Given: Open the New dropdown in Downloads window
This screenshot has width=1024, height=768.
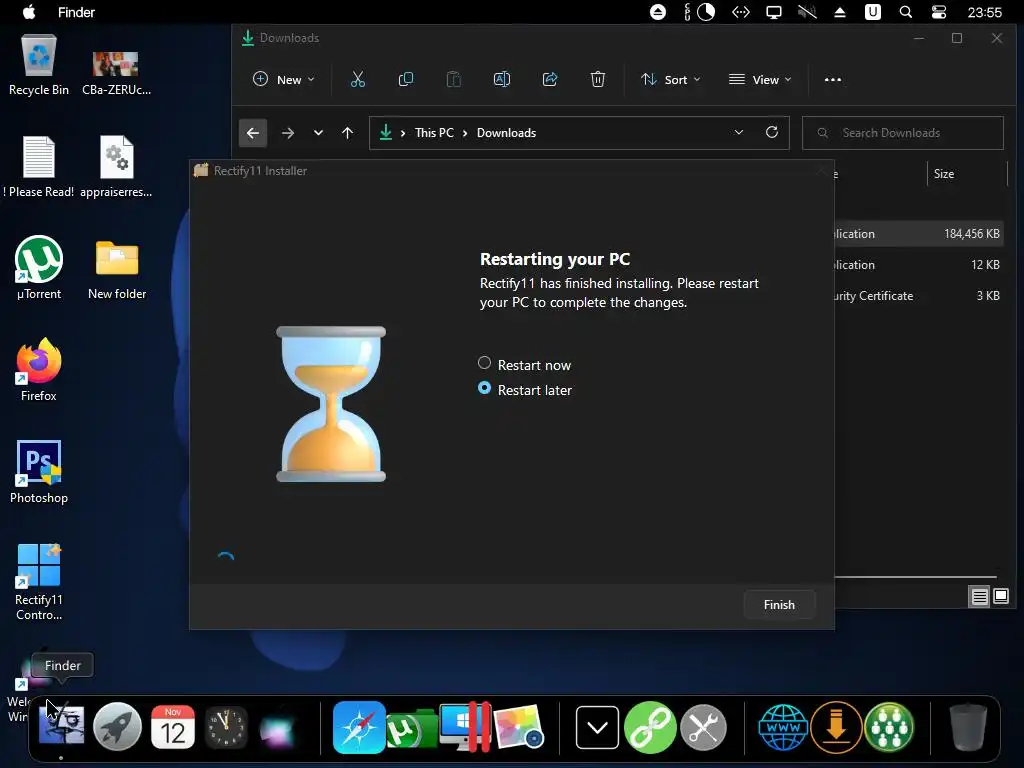Looking at the screenshot, I should tap(283, 80).
